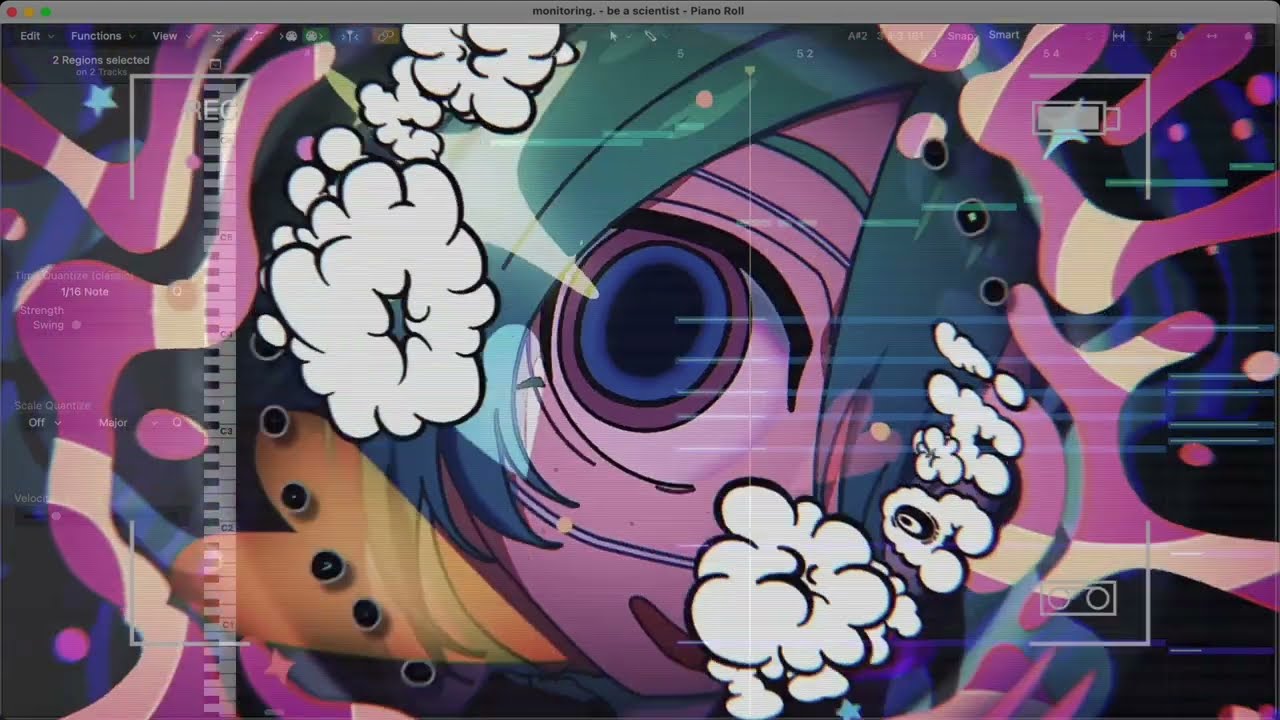Toggle the blue Catch Playhead button
Screen dimensions: 1280x720
350,36
